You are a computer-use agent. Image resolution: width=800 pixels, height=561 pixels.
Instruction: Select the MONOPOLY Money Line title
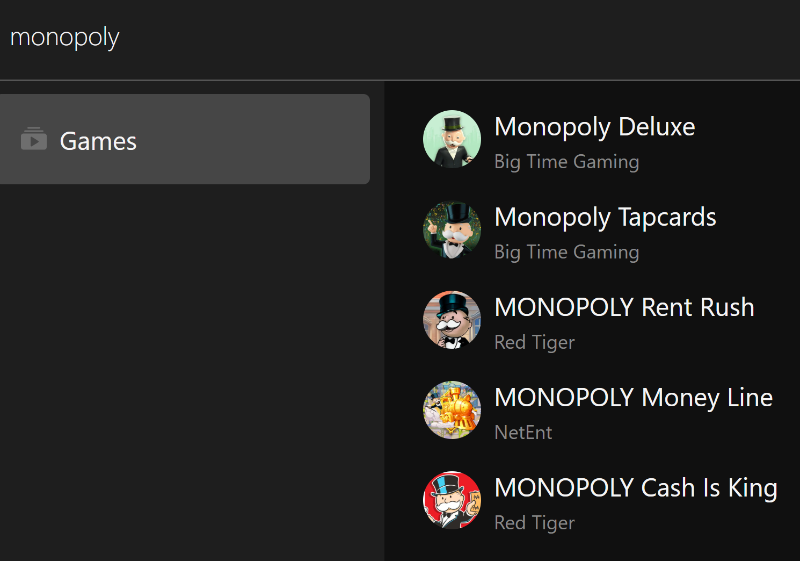633,397
